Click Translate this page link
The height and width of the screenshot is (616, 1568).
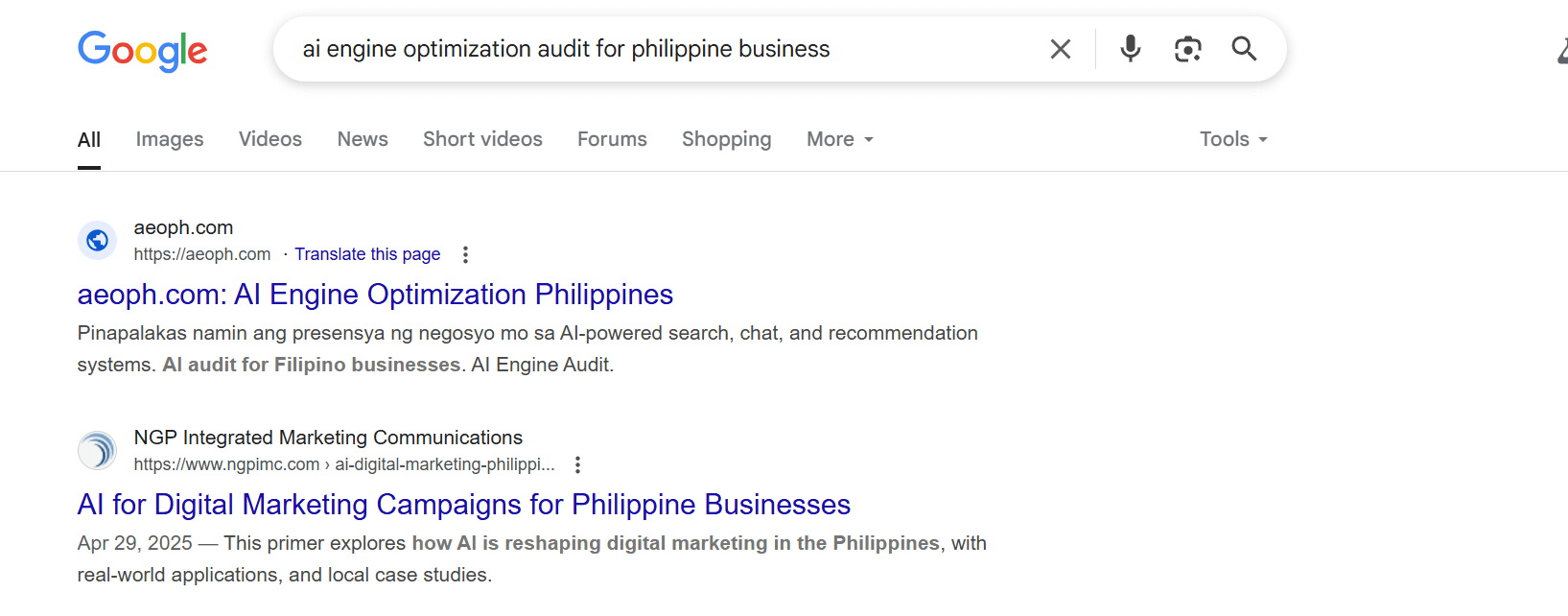coord(367,254)
